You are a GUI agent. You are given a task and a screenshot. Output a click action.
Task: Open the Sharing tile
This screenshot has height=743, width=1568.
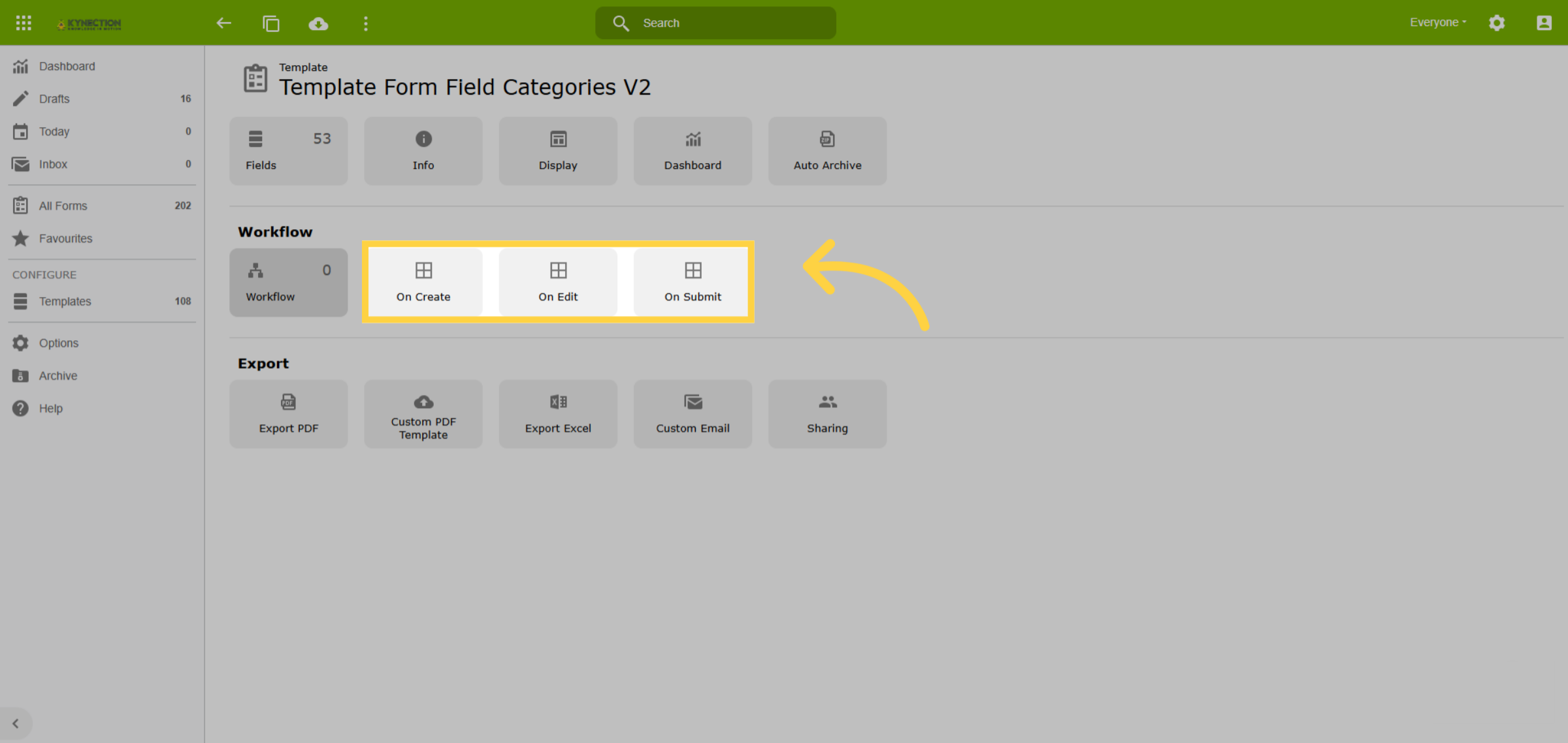827,414
